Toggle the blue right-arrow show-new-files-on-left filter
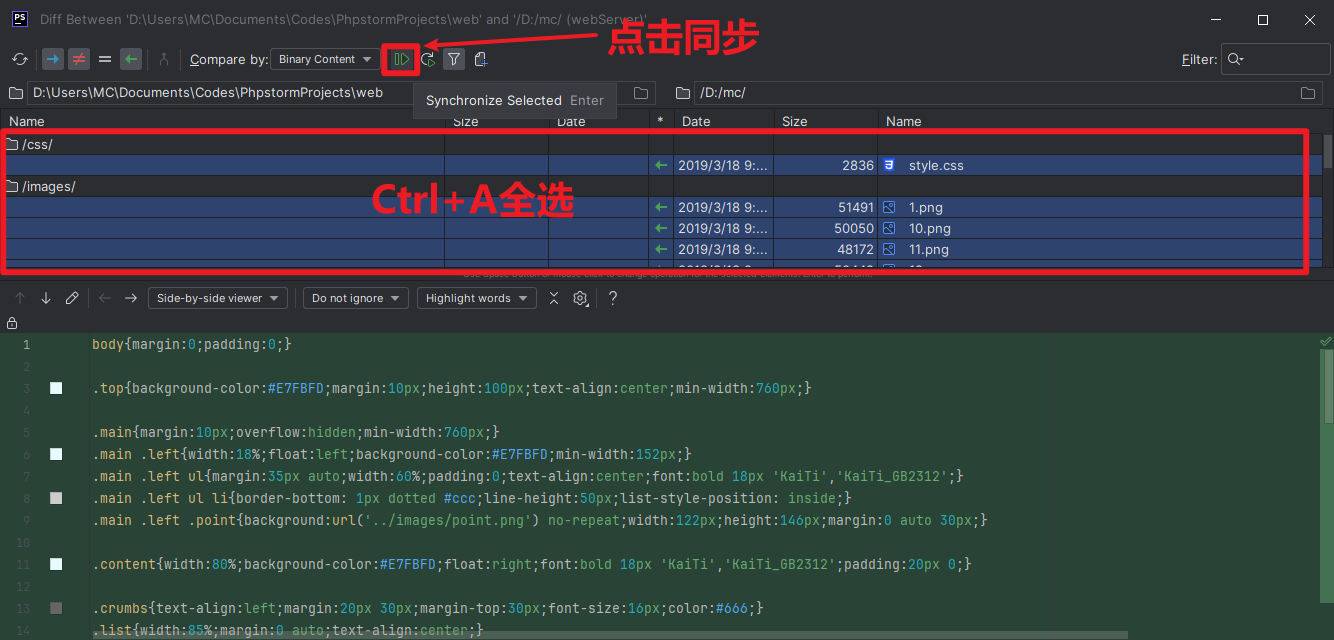This screenshot has width=1334, height=640. point(52,59)
